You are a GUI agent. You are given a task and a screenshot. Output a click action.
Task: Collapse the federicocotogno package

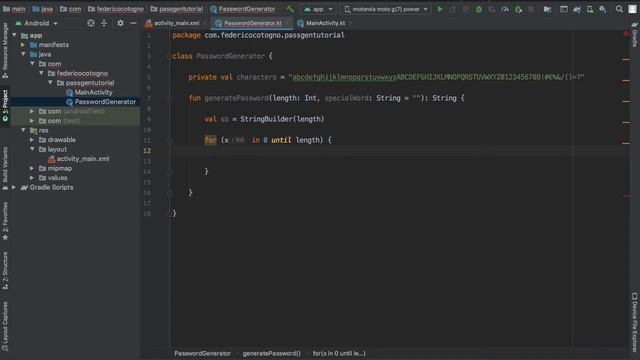[x=41, y=73]
